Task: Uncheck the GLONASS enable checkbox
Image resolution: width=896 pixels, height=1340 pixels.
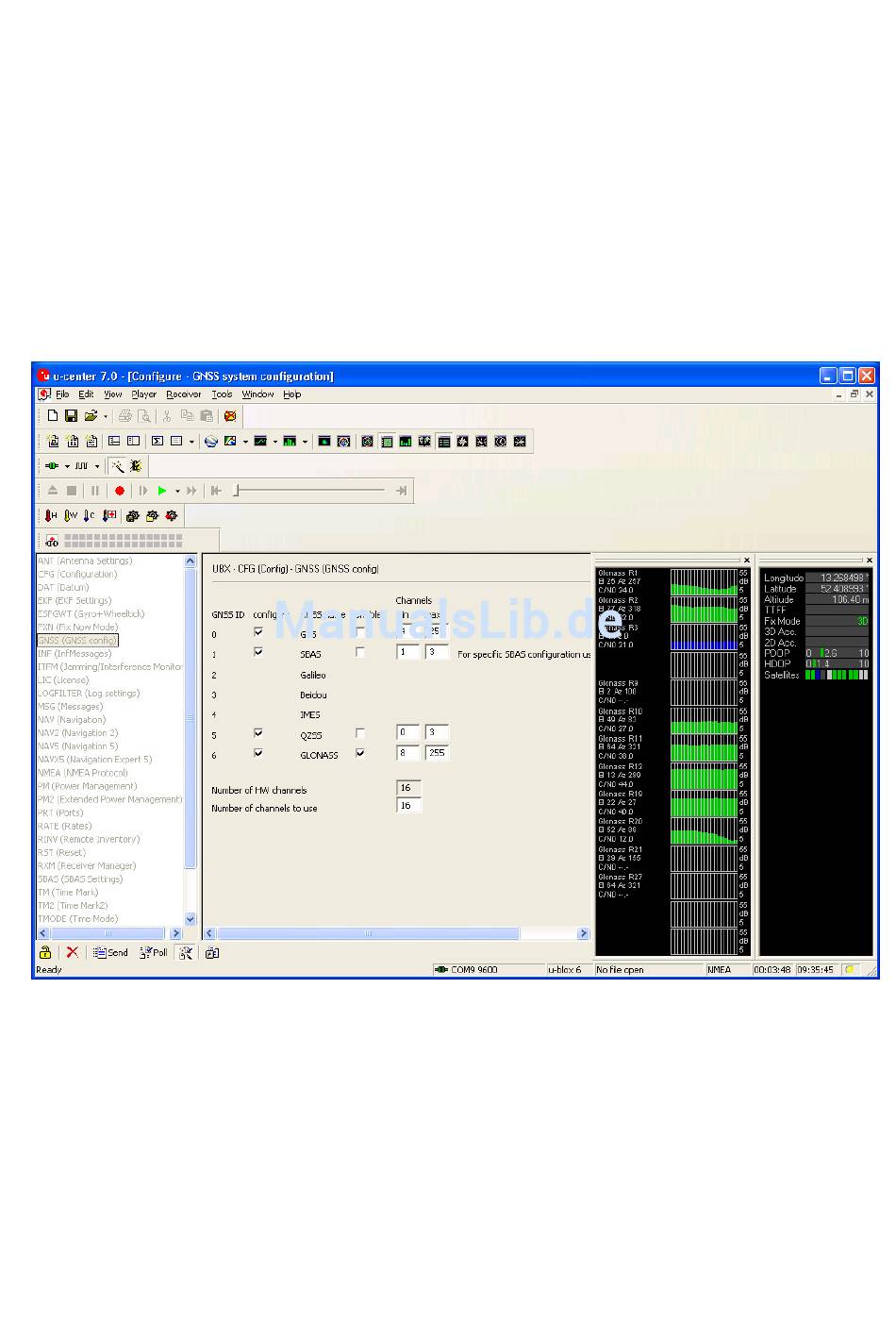Action: [x=359, y=753]
